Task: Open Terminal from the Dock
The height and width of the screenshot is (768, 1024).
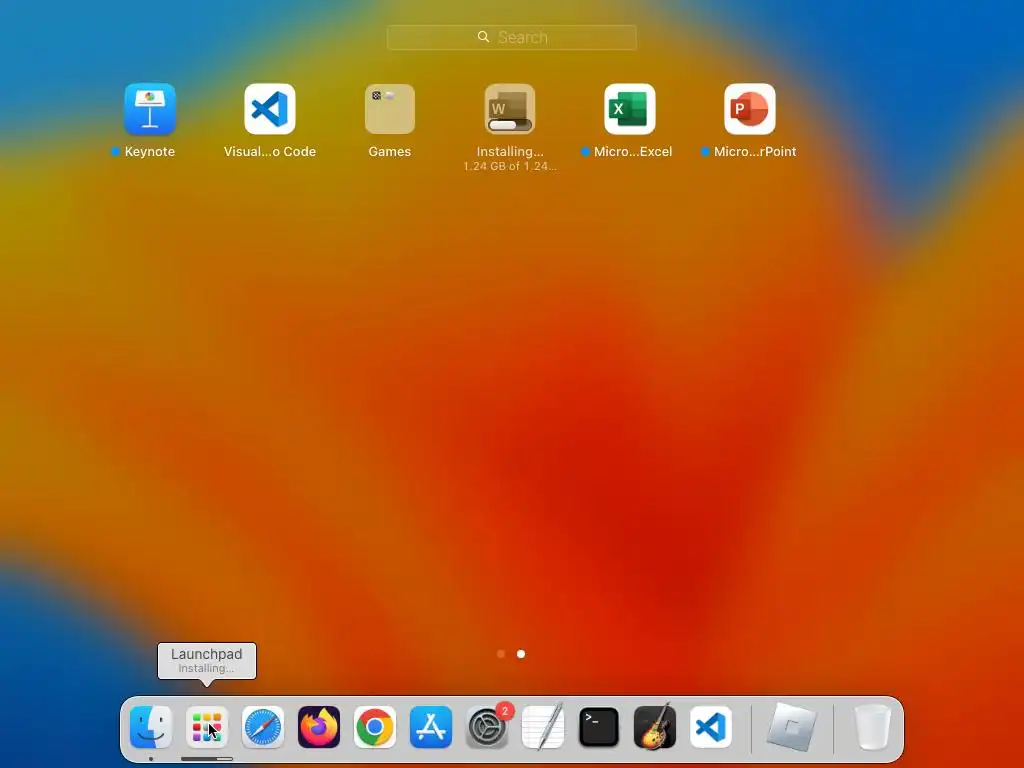Action: point(599,727)
